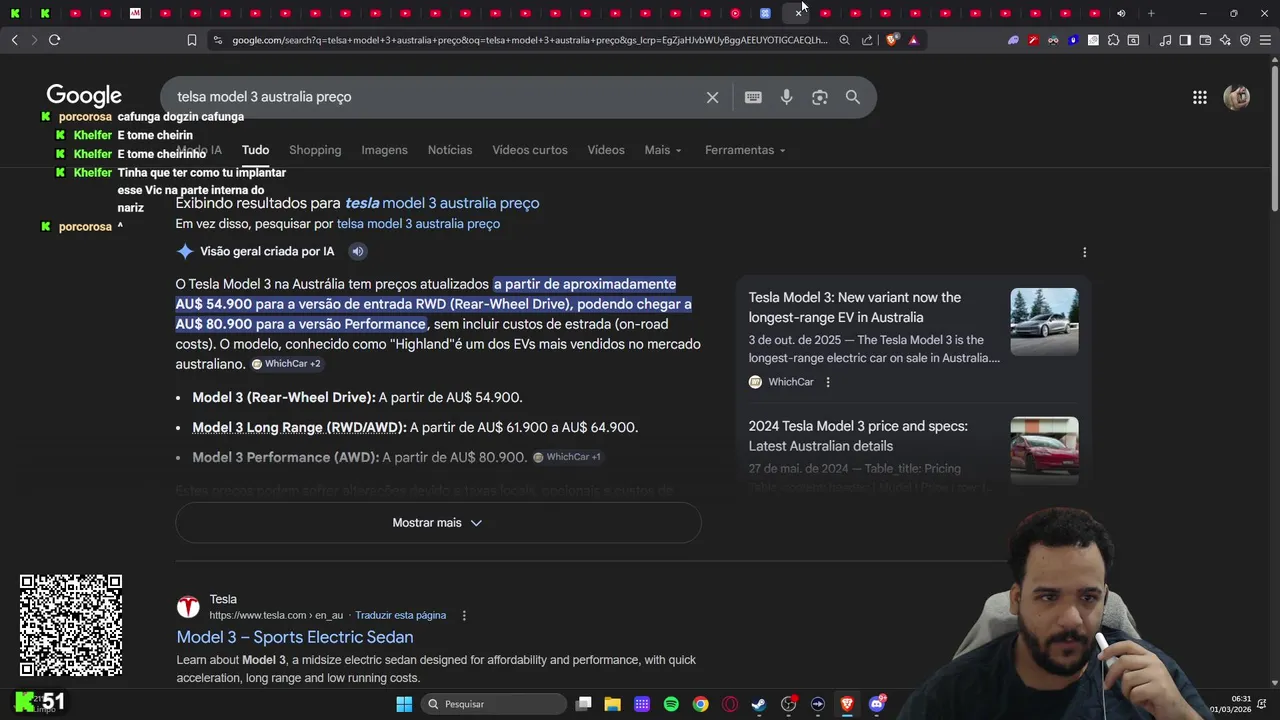Reload the page in Brave
Screen dimensions: 1280x720
click(x=54, y=40)
